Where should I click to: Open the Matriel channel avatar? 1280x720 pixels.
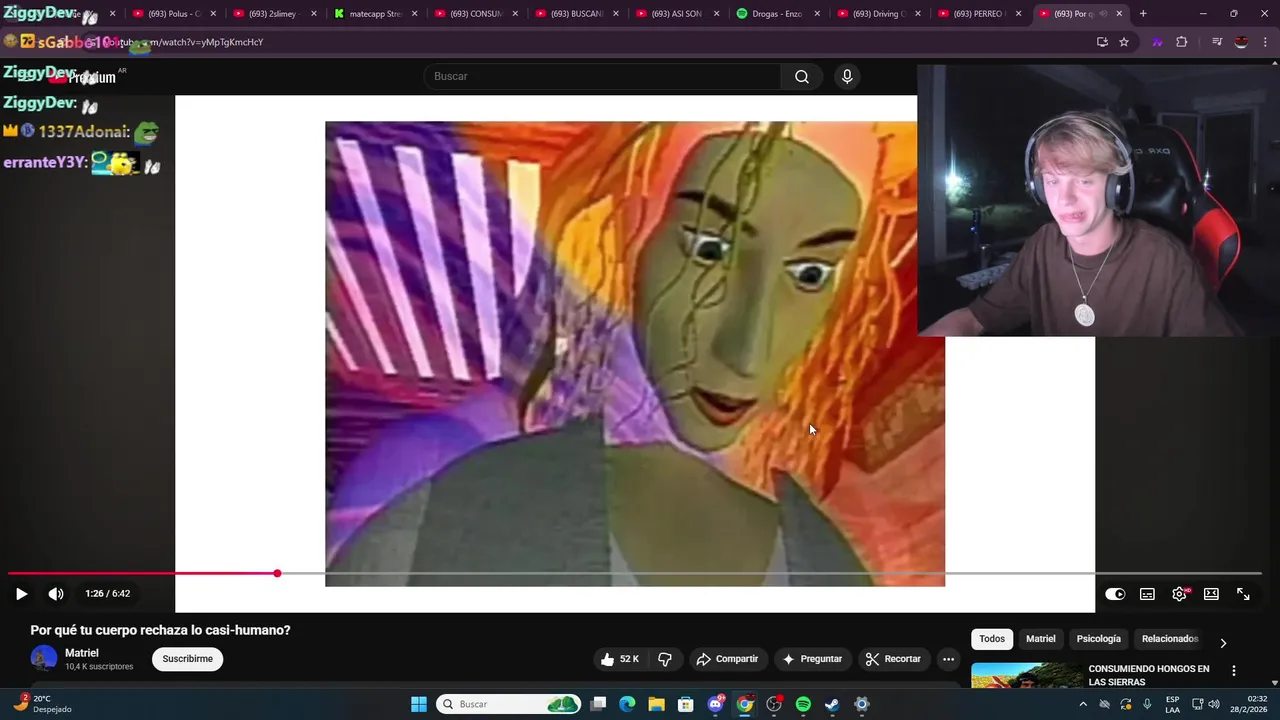point(44,658)
